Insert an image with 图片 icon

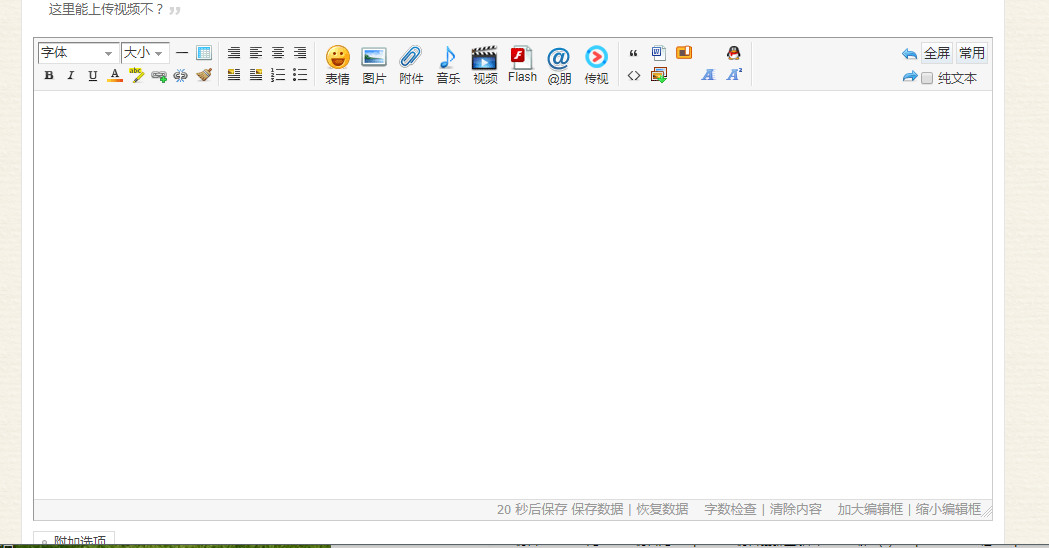click(374, 64)
